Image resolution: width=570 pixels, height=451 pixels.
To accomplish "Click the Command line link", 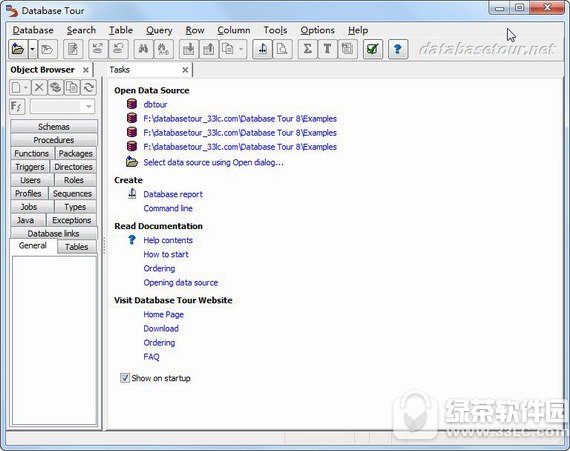I will coord(168,208).
